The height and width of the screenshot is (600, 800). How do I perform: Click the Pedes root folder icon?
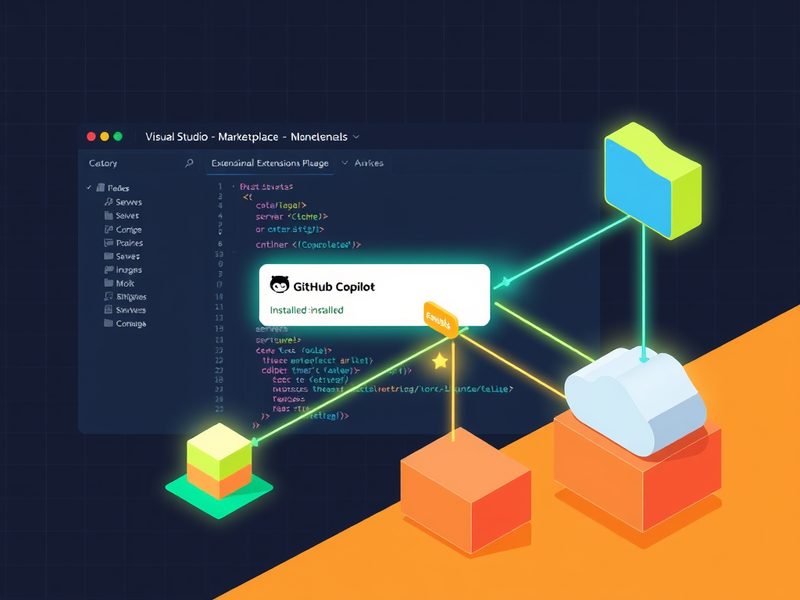[101, 188]
